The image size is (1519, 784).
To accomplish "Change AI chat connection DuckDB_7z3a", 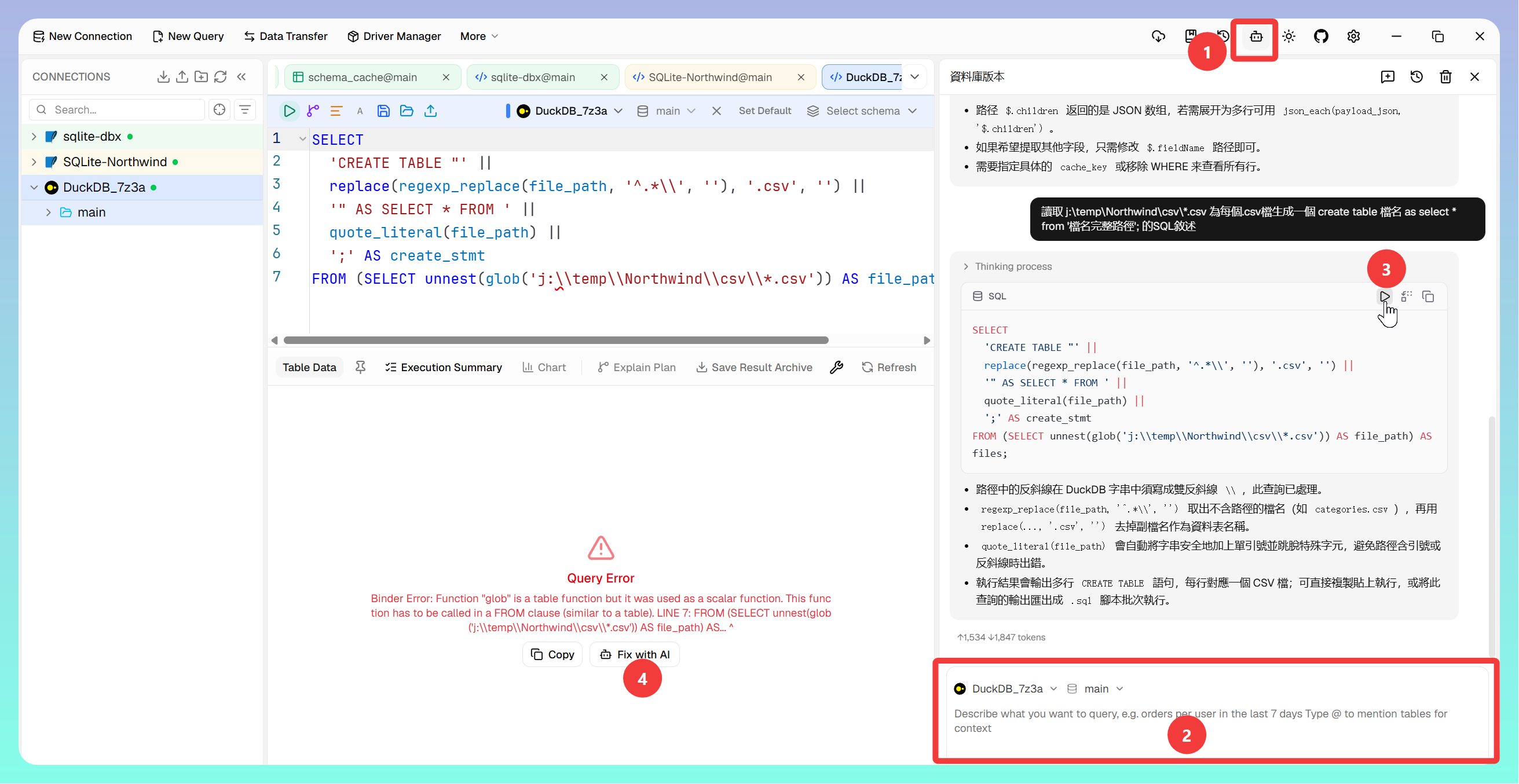I will (1006, 689).
